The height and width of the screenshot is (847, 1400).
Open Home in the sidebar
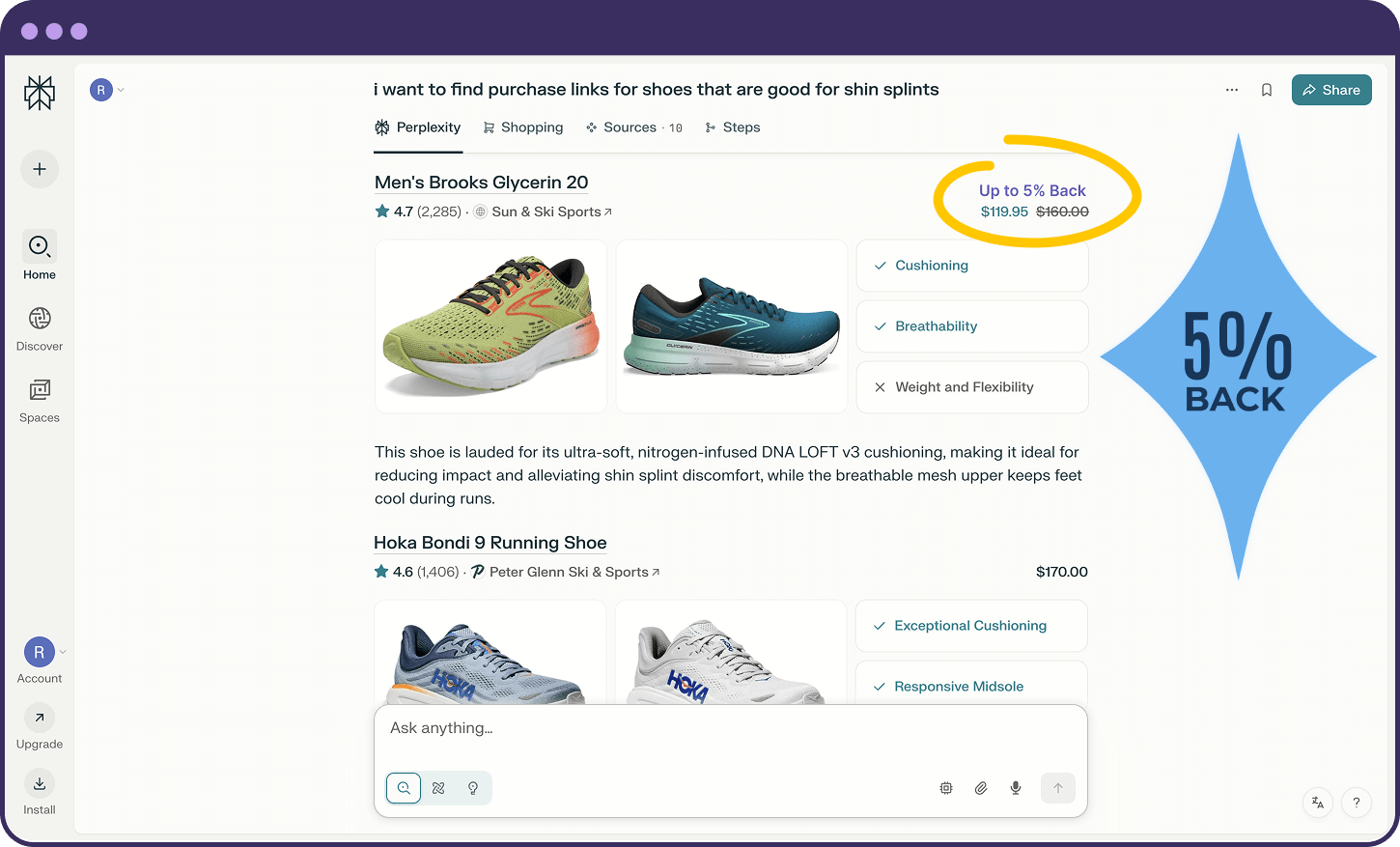[40, 255]
